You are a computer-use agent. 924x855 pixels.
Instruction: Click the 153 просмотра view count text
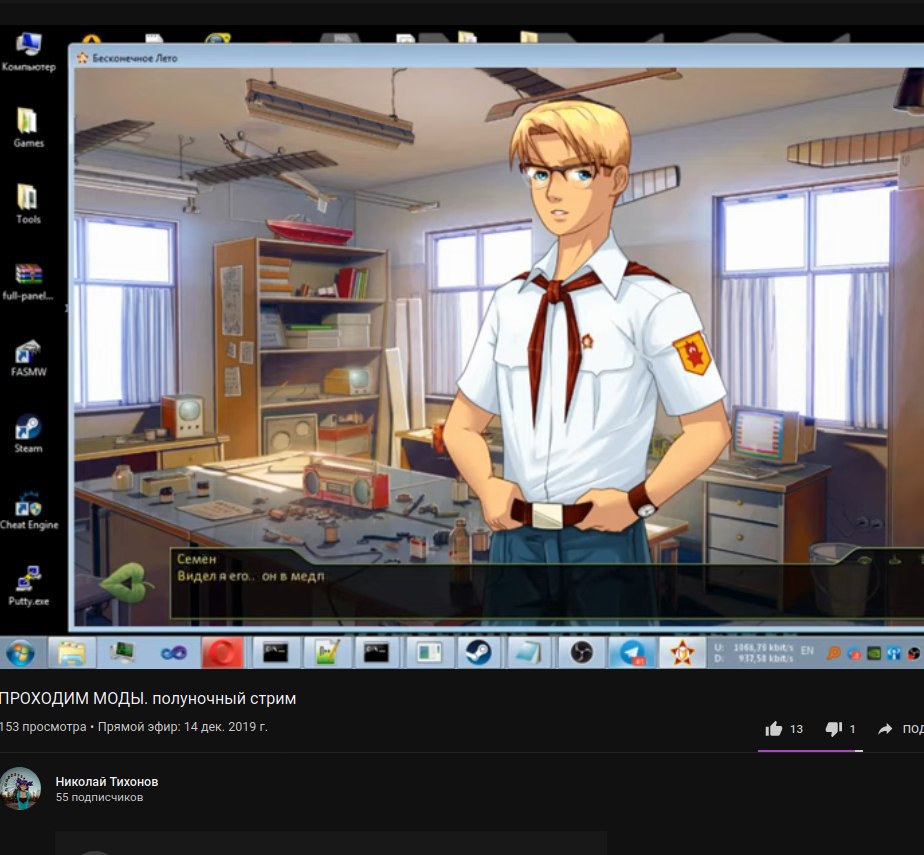tap(42, 727)
